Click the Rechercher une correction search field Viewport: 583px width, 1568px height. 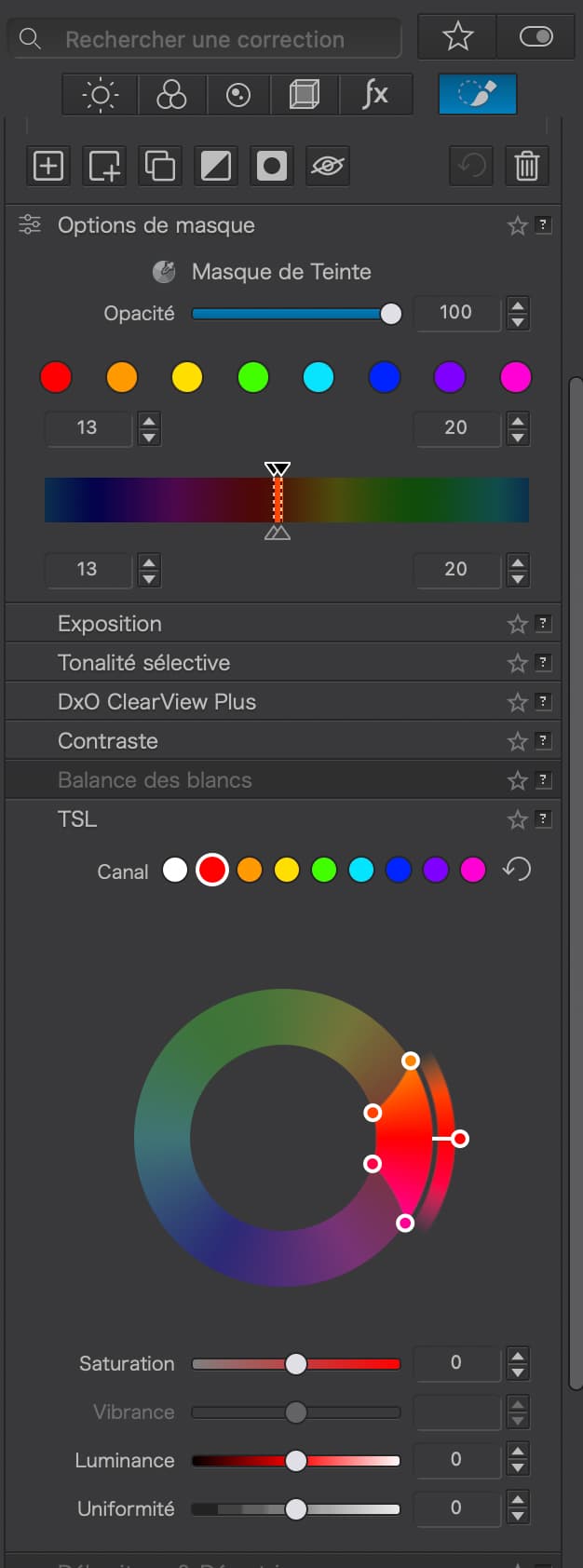coord(205,40)
